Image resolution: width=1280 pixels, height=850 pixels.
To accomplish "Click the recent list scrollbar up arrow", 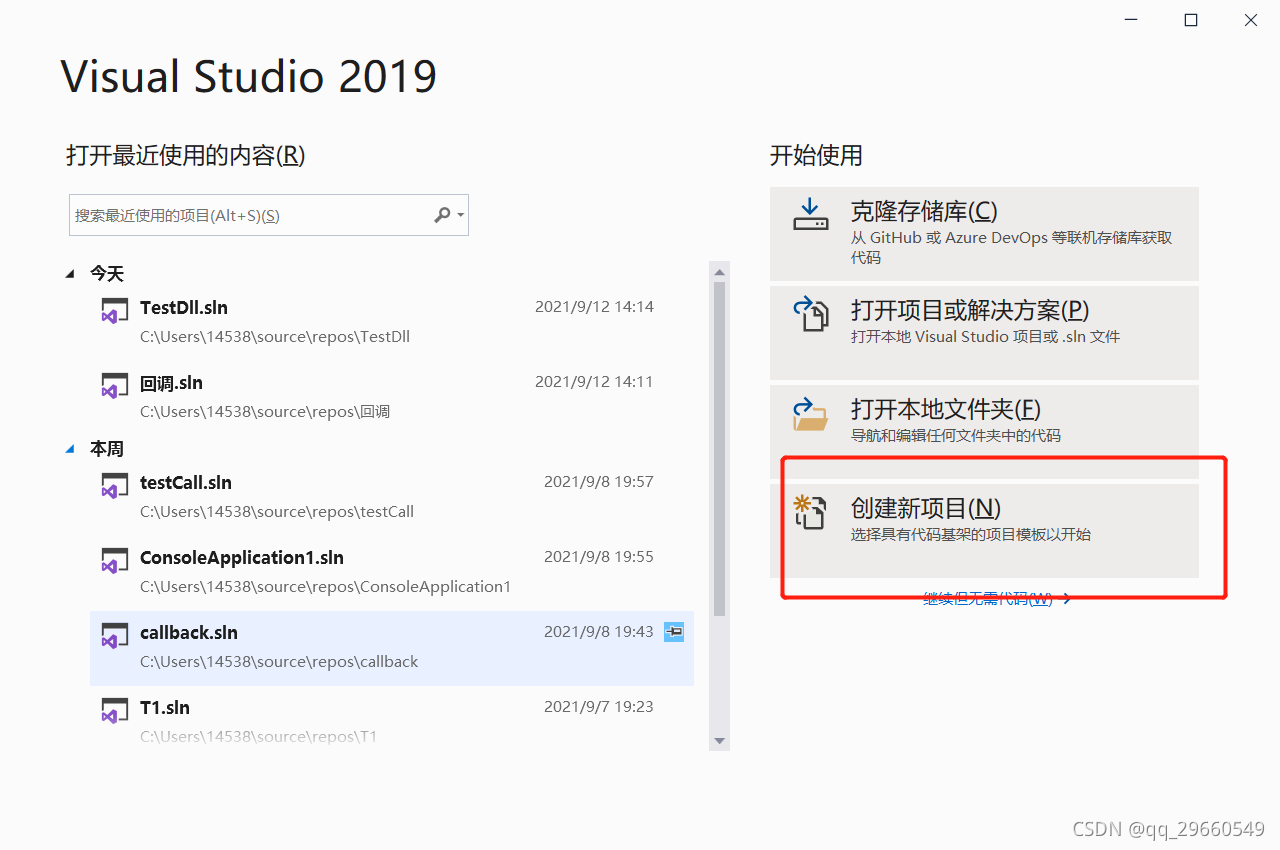I will click(719, 271).
